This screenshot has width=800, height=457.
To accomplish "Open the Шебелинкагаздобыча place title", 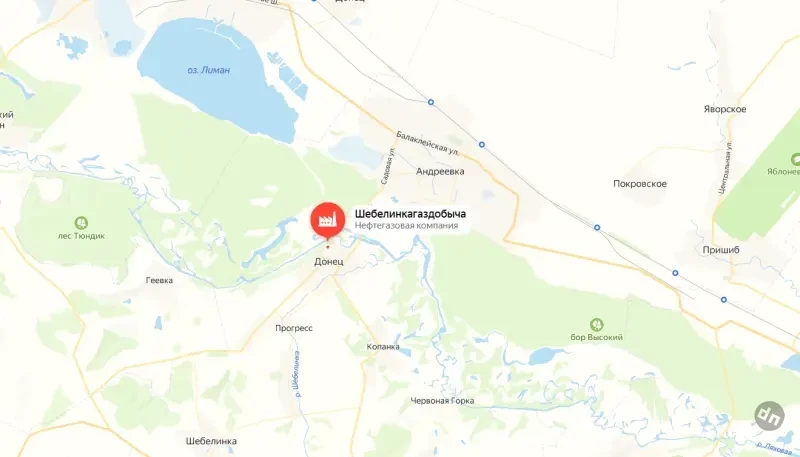I will click(x=410, y=214).
